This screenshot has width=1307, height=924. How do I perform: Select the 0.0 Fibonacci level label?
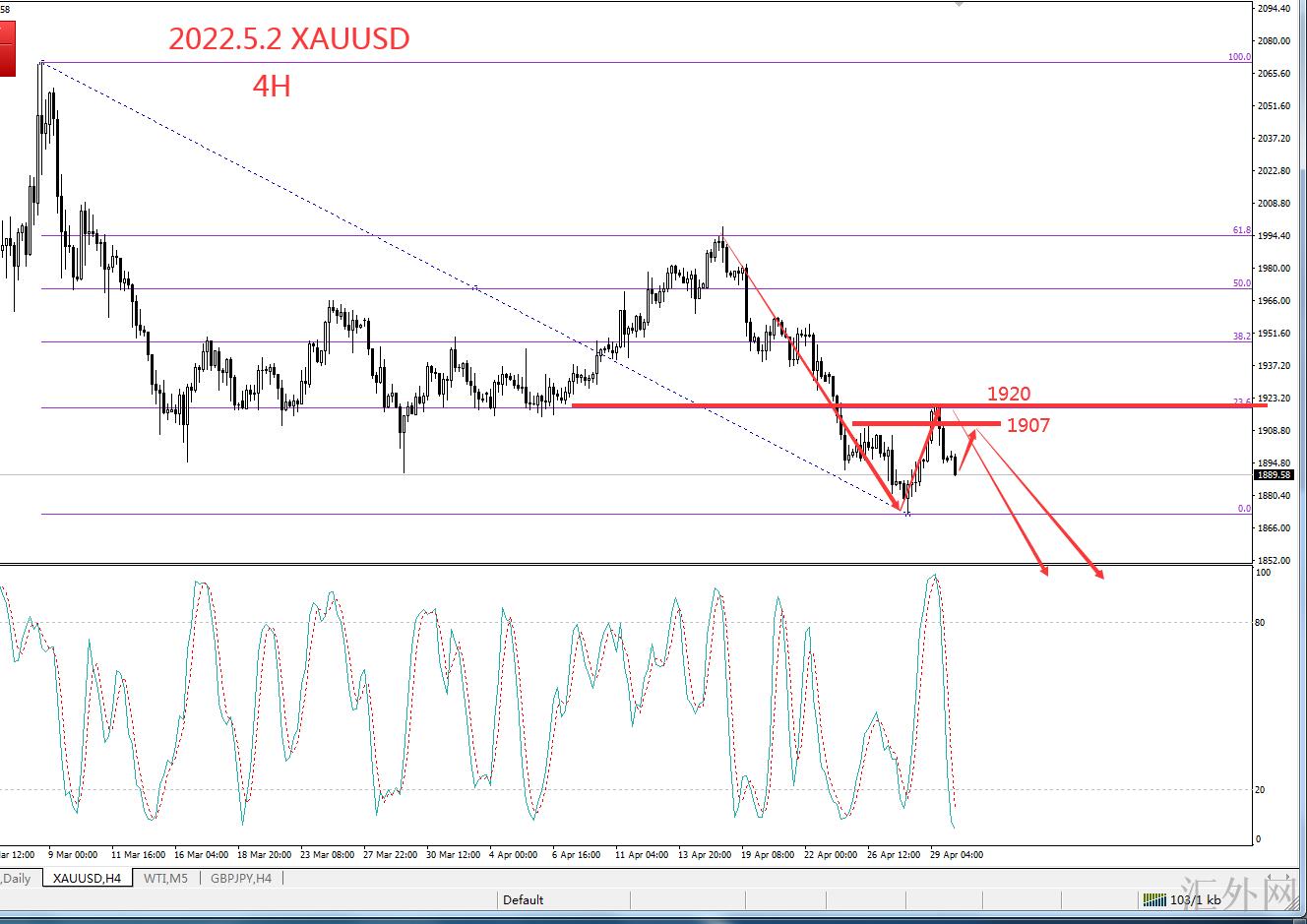1244,509
